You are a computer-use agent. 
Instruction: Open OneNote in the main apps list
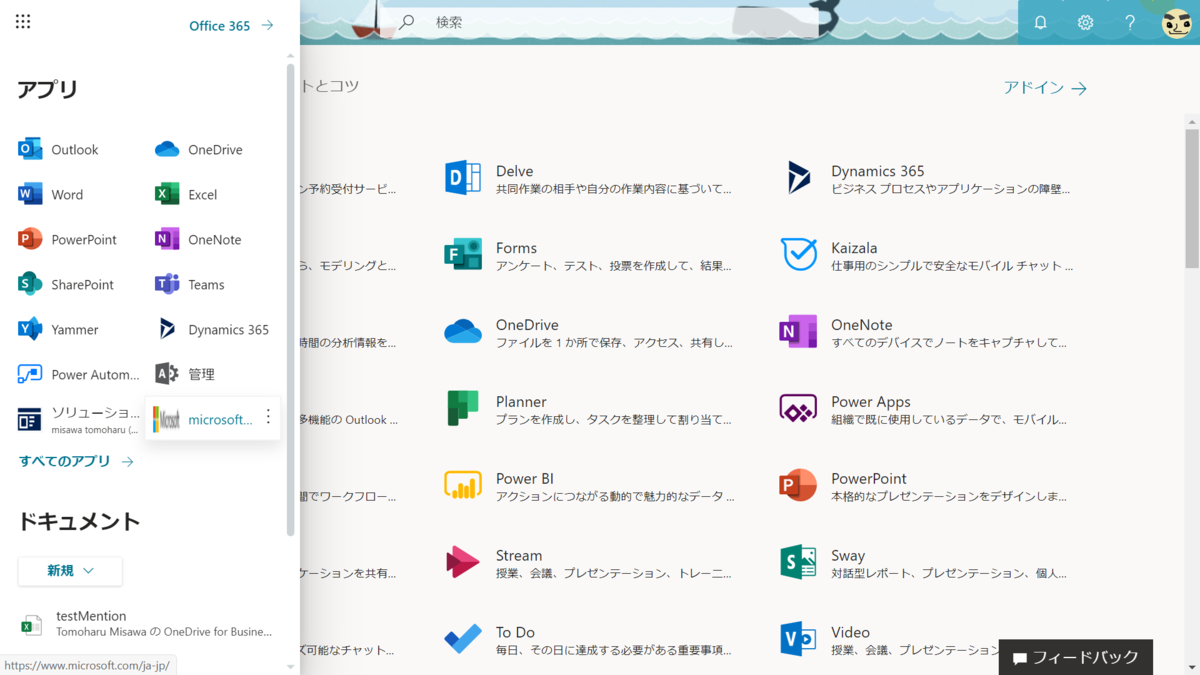pyautogui.click(x=925, y=333)
